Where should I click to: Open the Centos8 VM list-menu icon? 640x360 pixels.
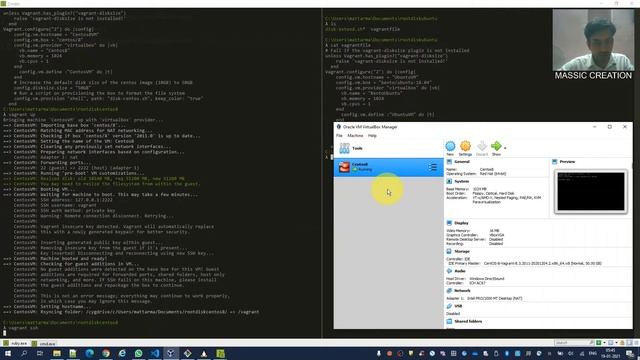(x=432, y=167)
